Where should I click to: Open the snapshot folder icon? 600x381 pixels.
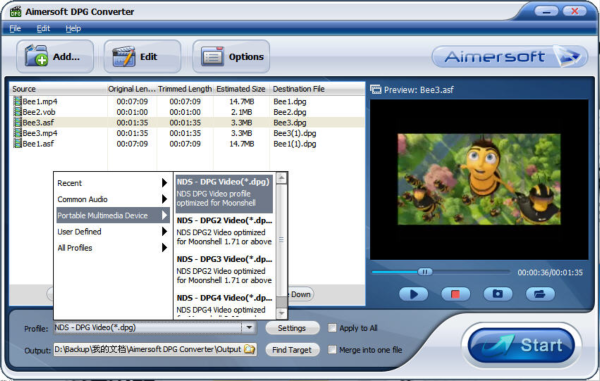click(540, 294)
